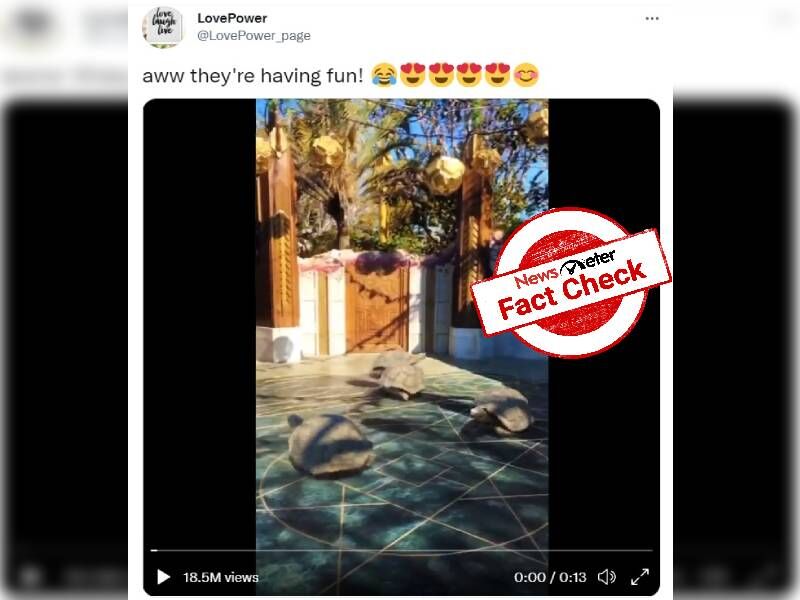This screenshot has width=800, height=600.
Task: Seek along the video progress bar
Action: (x=402, y=551)
